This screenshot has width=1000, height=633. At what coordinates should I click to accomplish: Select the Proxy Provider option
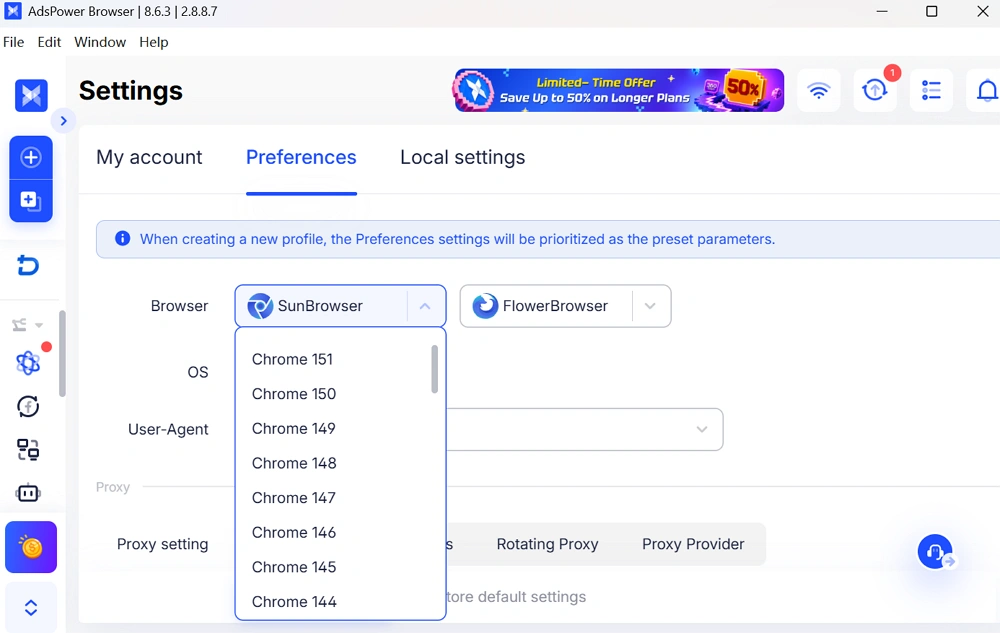(693, 544)
